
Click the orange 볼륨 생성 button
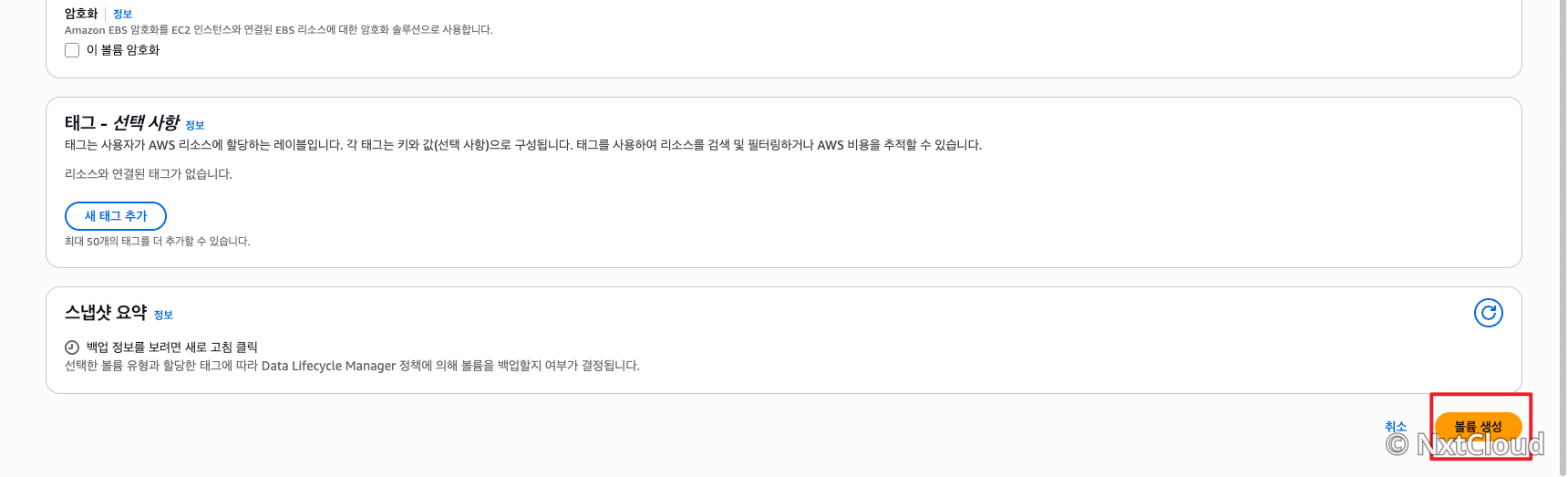[1478, 426]
